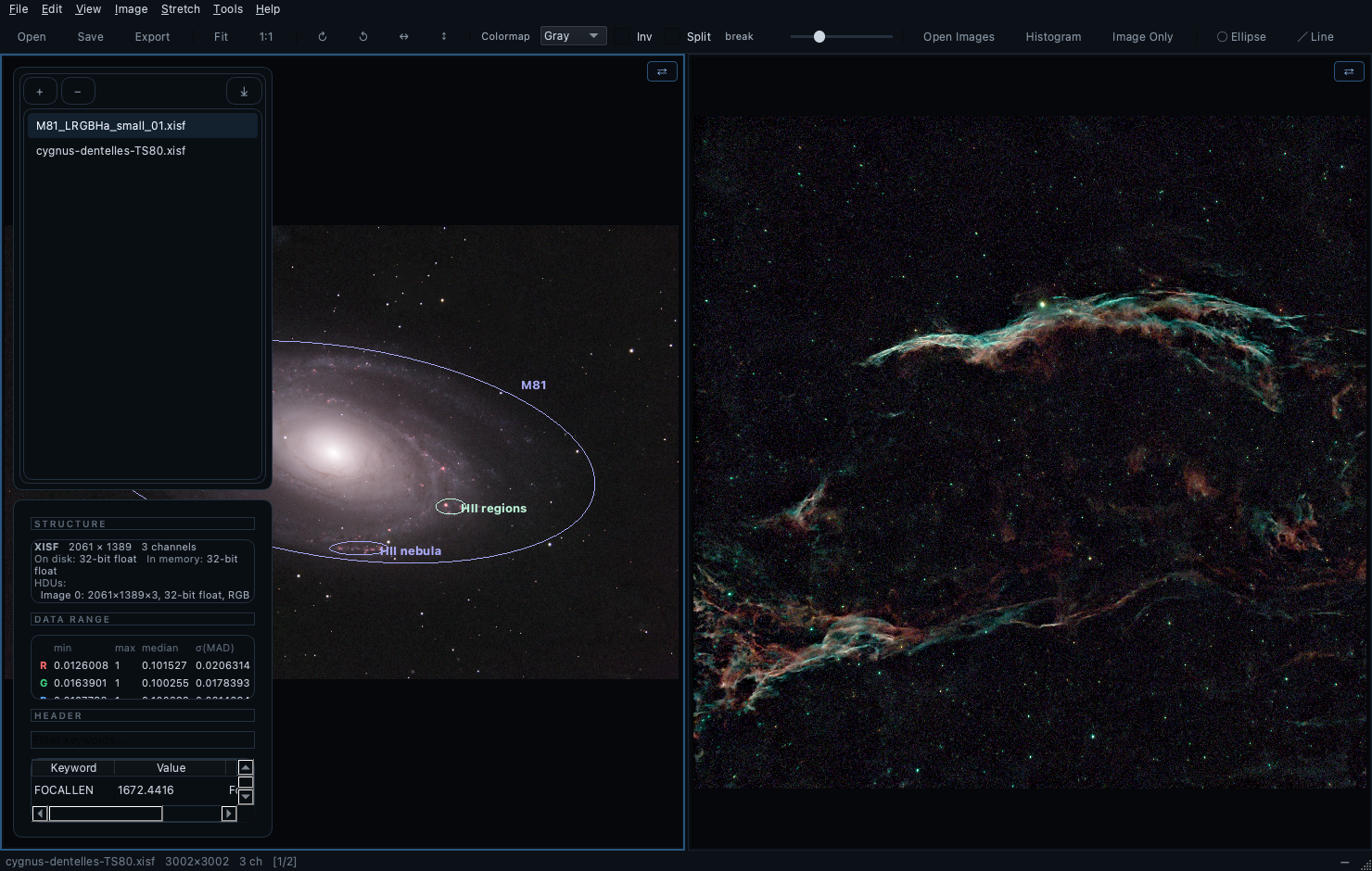Click the Value column header

171,768
